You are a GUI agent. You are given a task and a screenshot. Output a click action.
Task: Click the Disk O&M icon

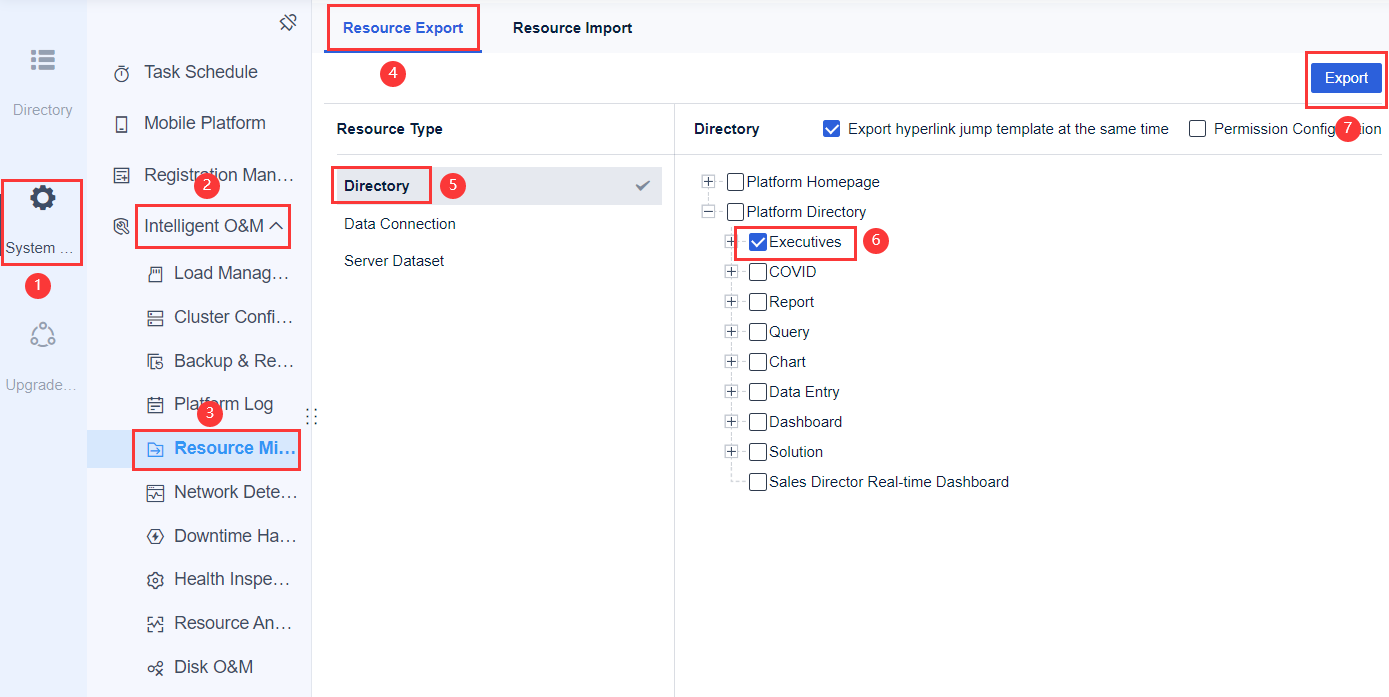pos(155,668)
